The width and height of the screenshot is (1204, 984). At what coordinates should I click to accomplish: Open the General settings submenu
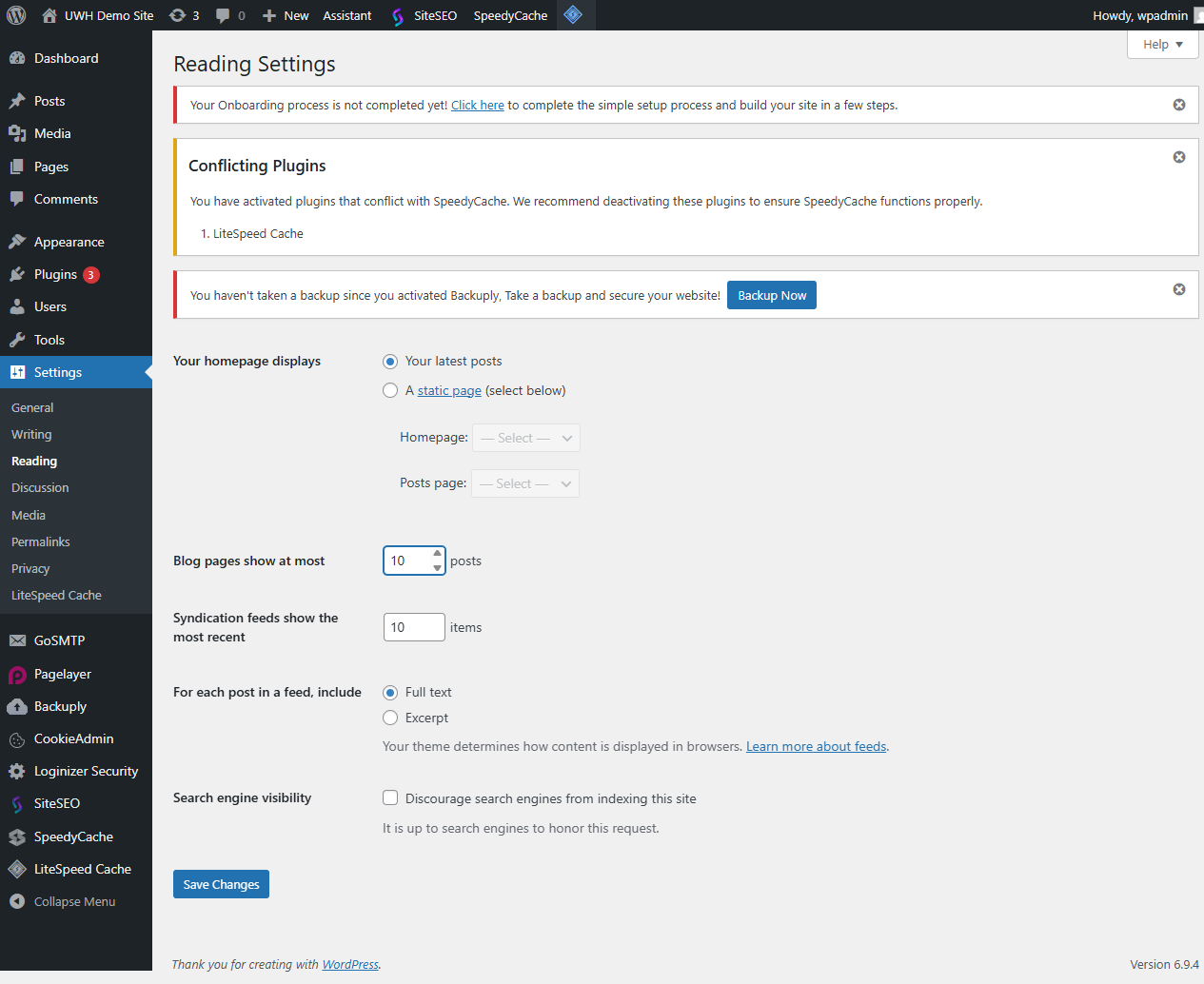pyautogui.click(x=32, y=407)
